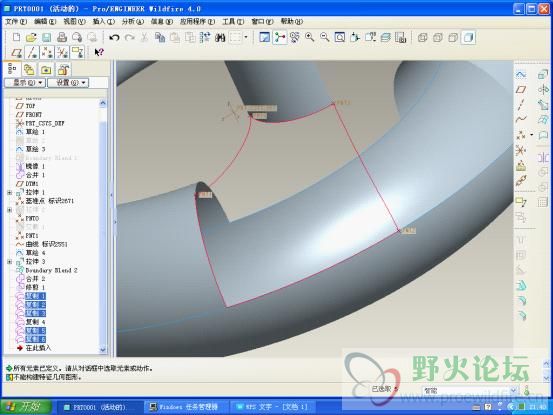
Task: Open the 视图 menu
Action: tap(74, 22)
